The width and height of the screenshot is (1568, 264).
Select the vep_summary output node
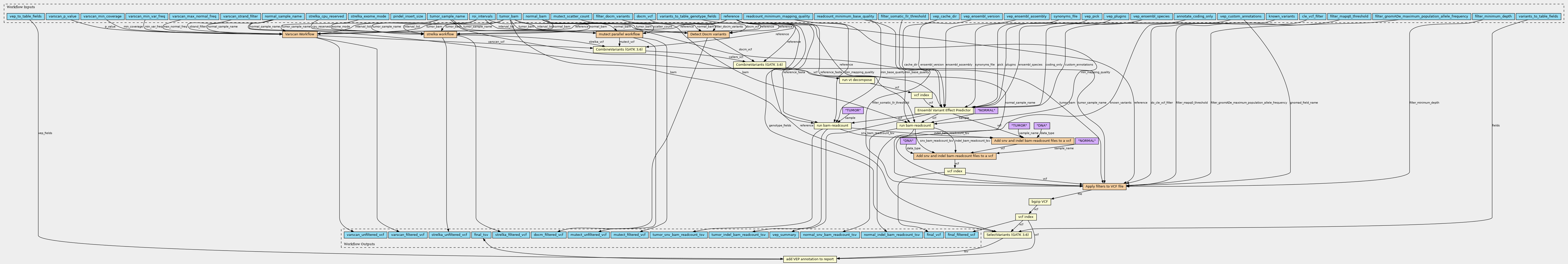click(784, 235)
